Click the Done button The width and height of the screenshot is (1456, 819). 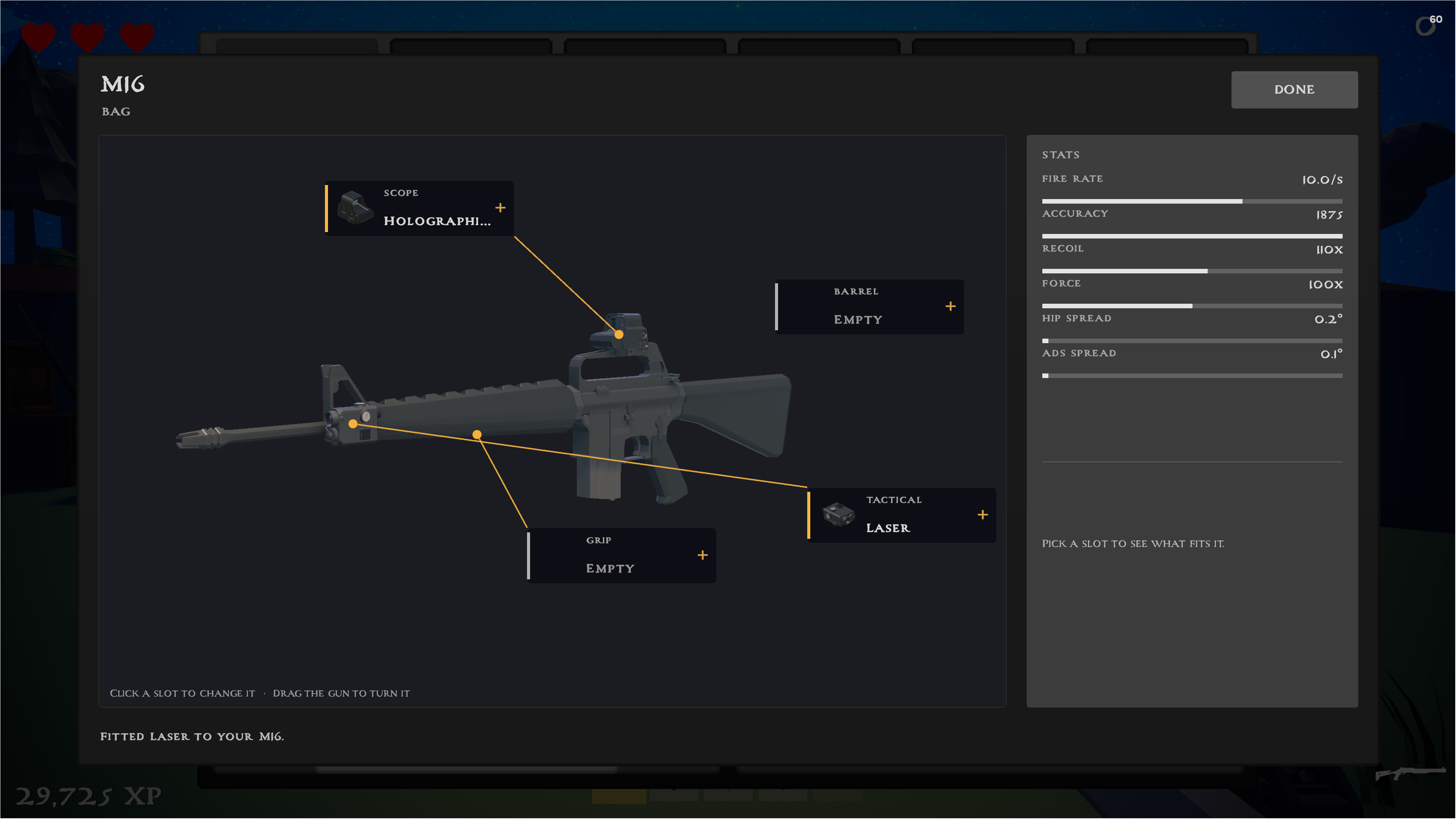point(1294,89)
